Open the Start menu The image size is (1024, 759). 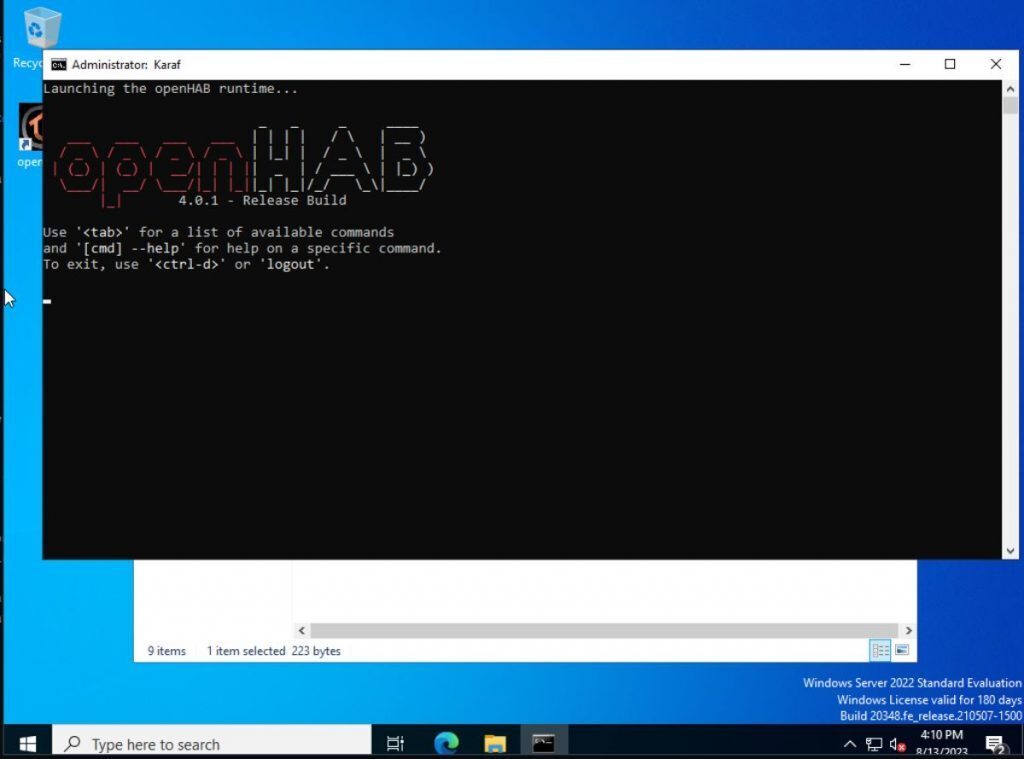coord(26,743)
